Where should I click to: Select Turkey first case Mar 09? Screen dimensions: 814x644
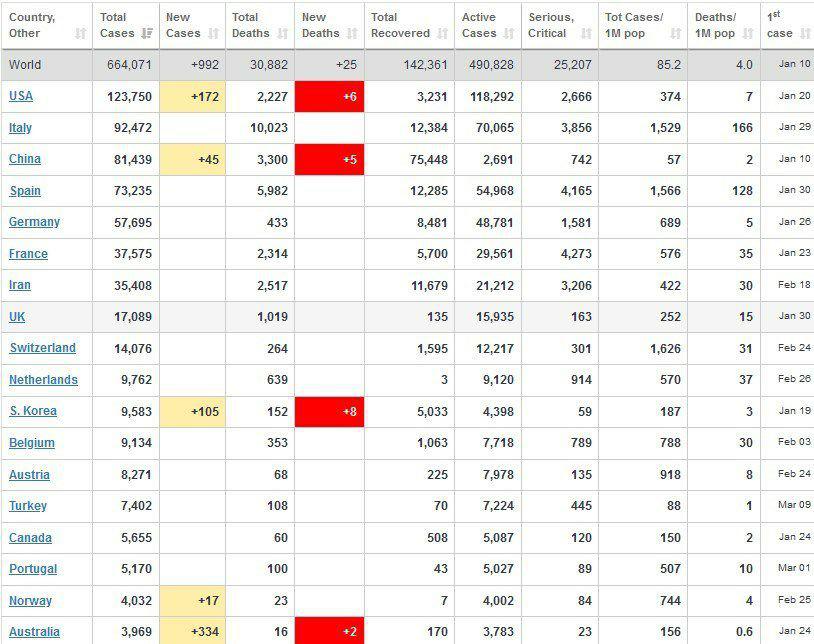794,505
